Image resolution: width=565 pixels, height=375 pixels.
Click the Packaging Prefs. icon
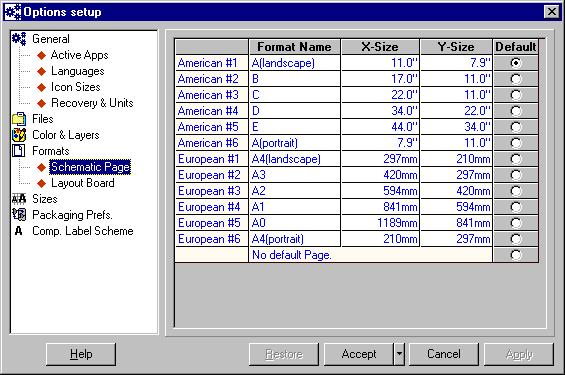[x=19, y=215]
